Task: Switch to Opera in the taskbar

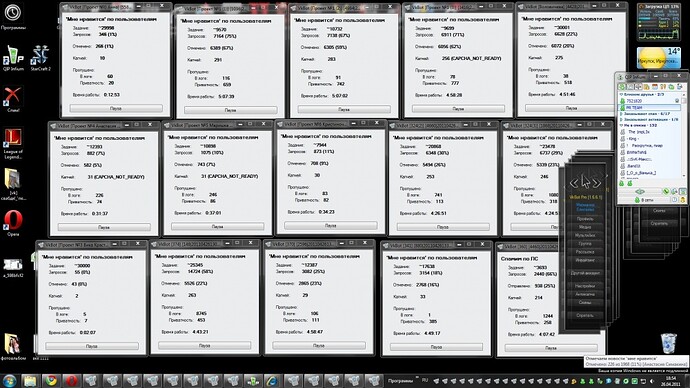Action: pyautogui.click(x=71, y=381)
